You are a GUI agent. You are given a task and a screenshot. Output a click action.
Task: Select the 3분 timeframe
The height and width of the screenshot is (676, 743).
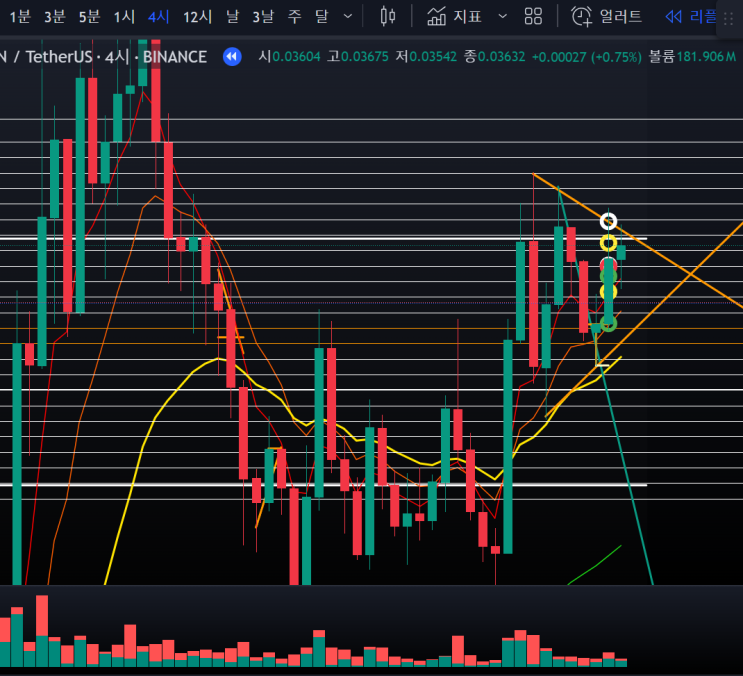coord(54,17)
